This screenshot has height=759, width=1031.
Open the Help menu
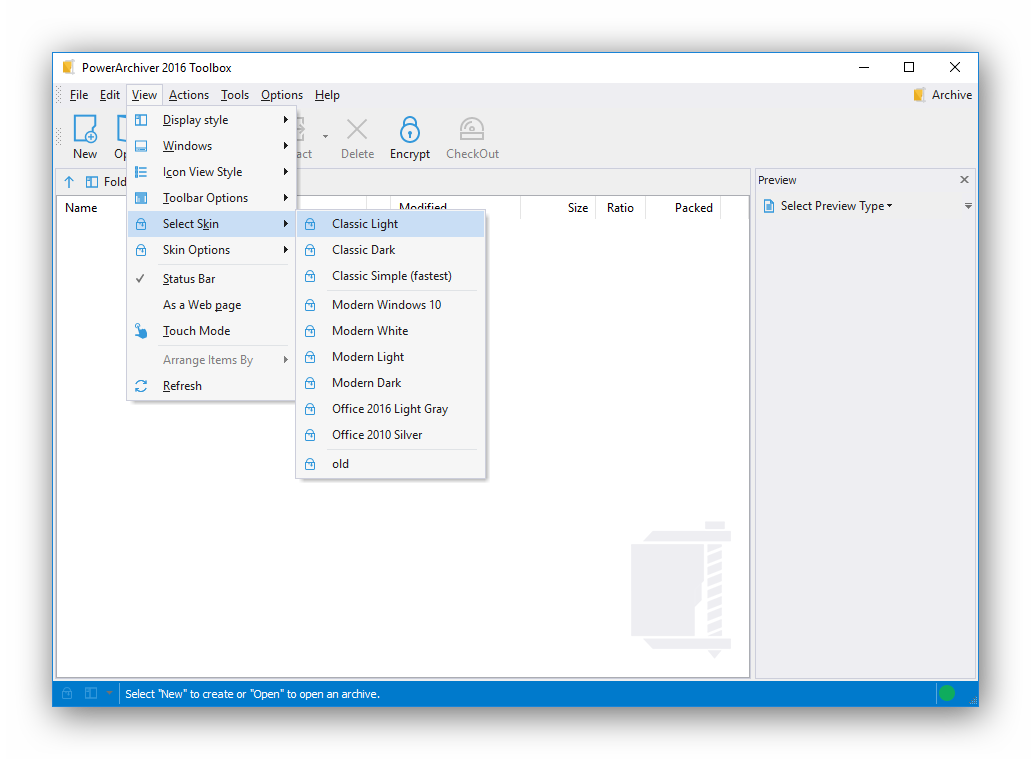point(327,95)
